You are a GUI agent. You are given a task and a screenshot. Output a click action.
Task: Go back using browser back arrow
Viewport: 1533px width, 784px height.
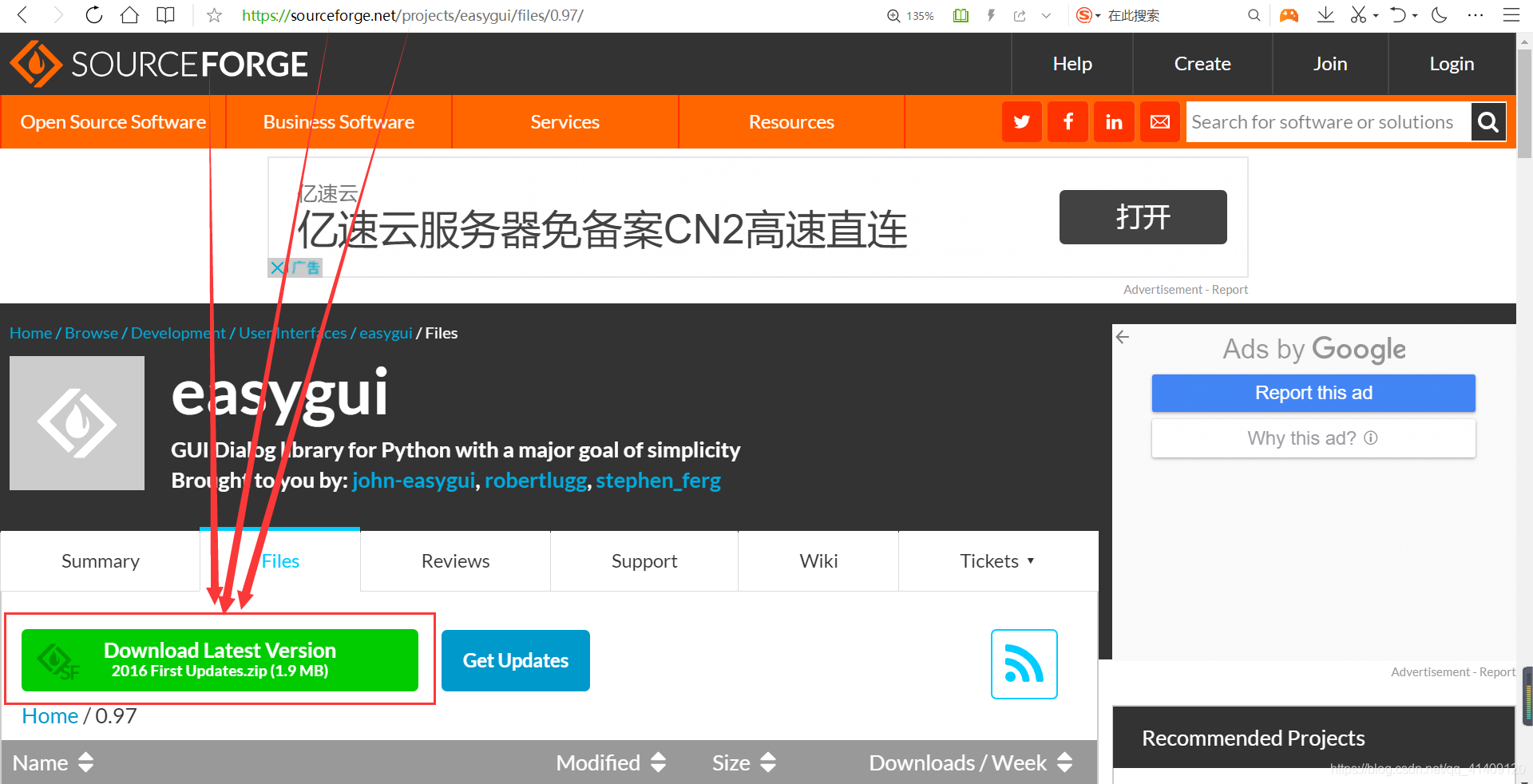pos(22,14)
